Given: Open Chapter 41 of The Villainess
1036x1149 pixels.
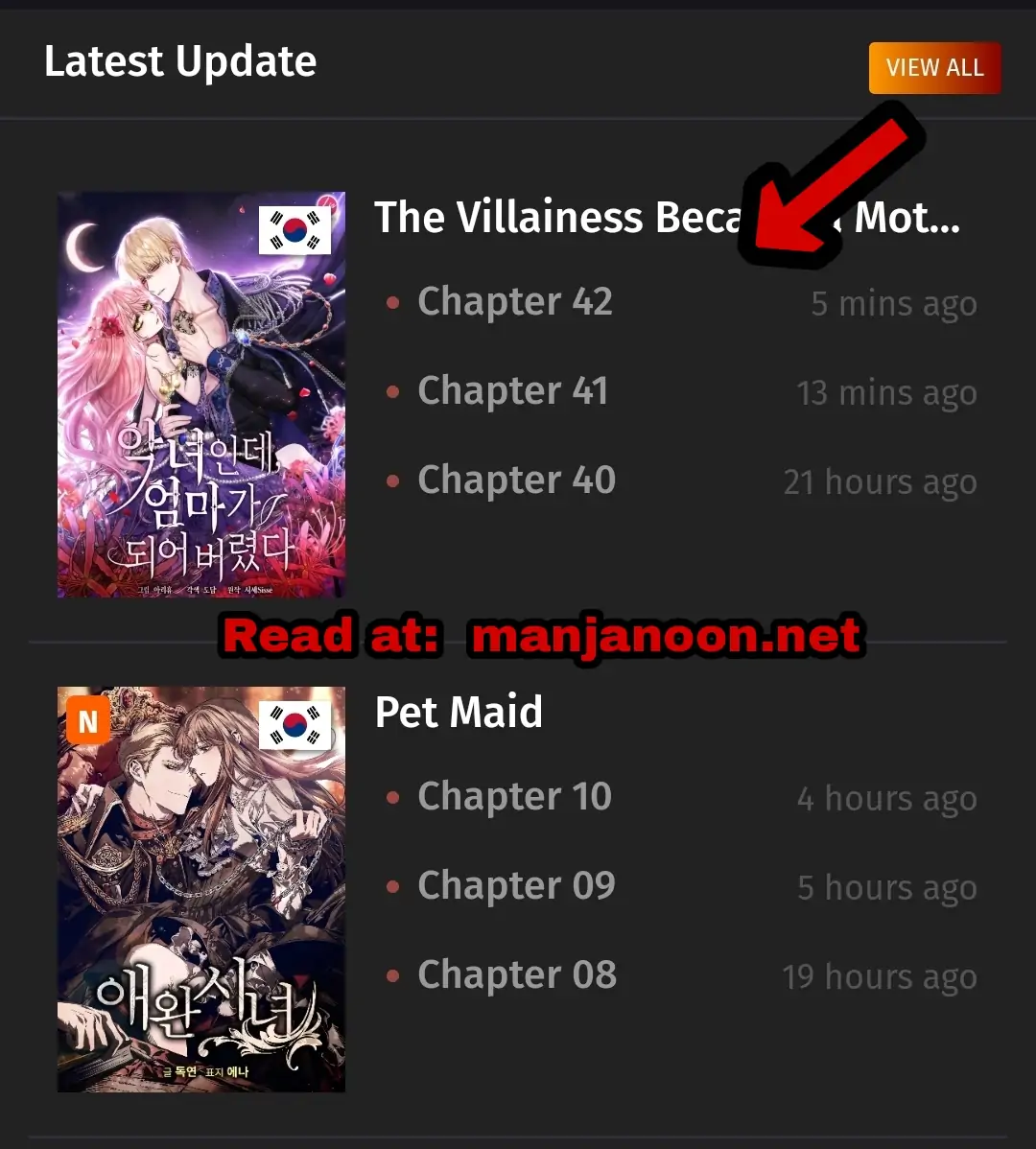Looking at the screenshot, I should [x=512, y=390].
